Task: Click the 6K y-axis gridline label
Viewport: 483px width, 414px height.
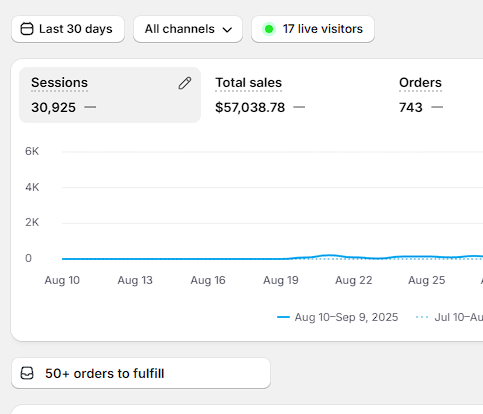Action: tap(32, 151)
